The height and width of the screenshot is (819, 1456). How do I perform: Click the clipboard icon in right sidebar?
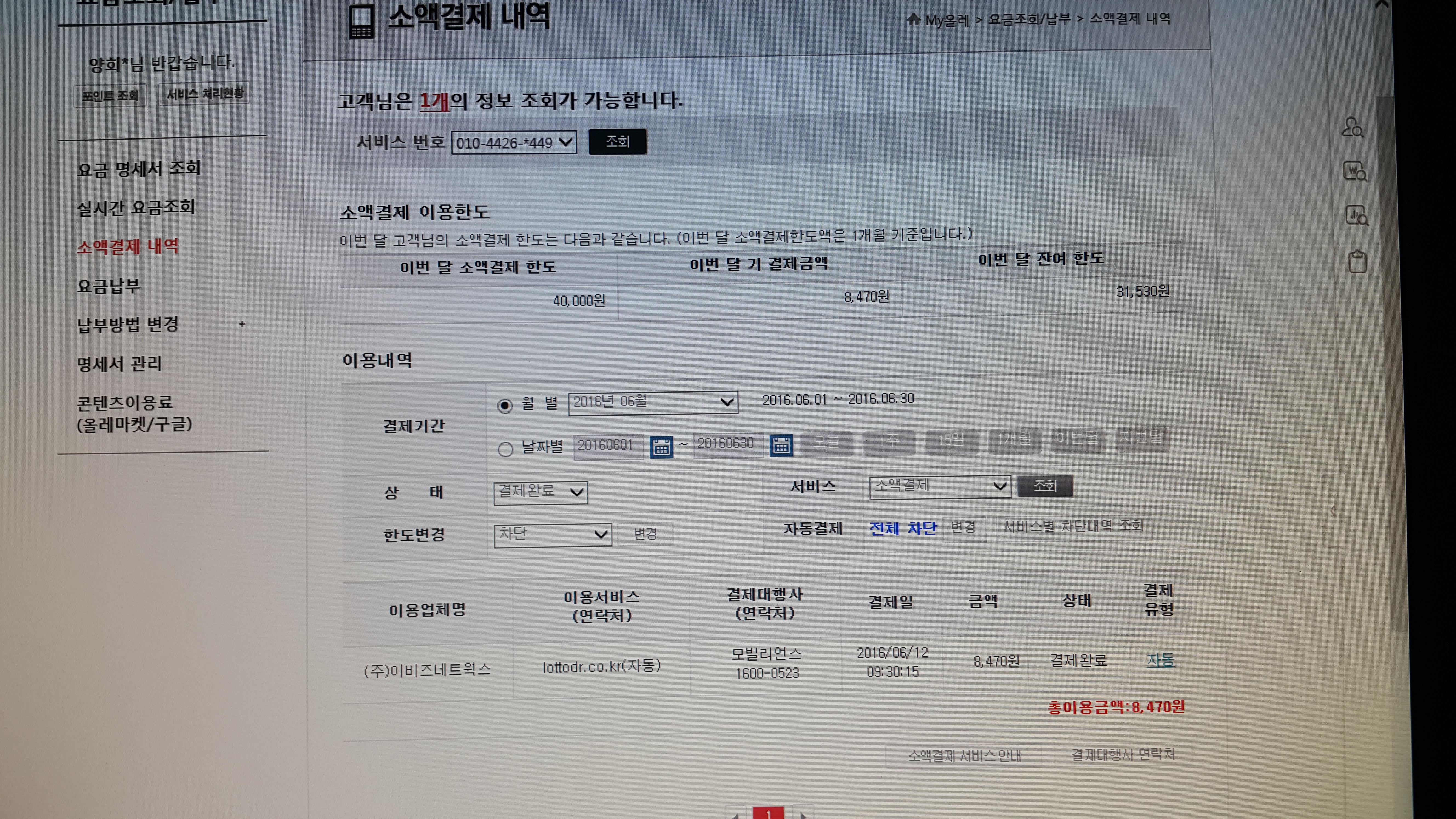point(1358,262)
